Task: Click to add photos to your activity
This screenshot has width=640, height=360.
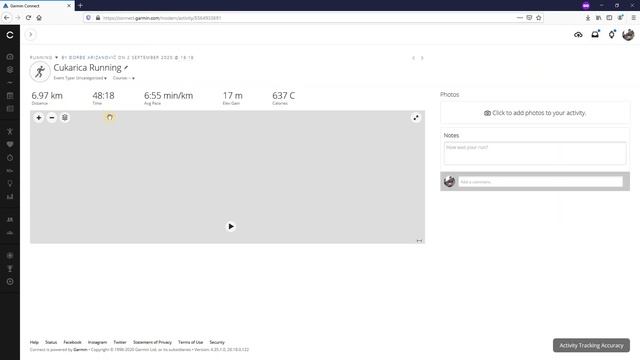Action: tap(535, 113)
